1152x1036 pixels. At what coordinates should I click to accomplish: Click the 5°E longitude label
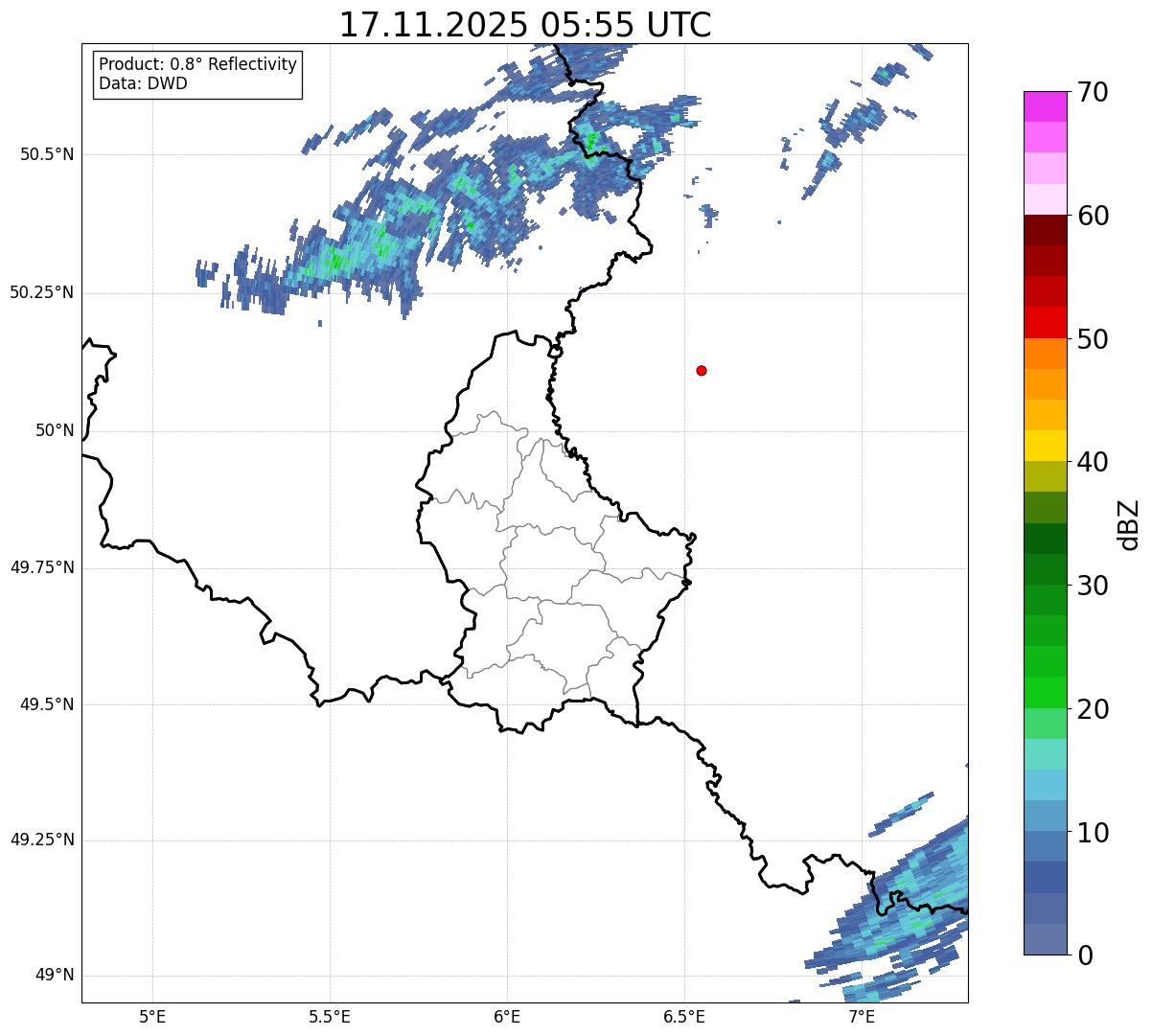pos(152,1016)
